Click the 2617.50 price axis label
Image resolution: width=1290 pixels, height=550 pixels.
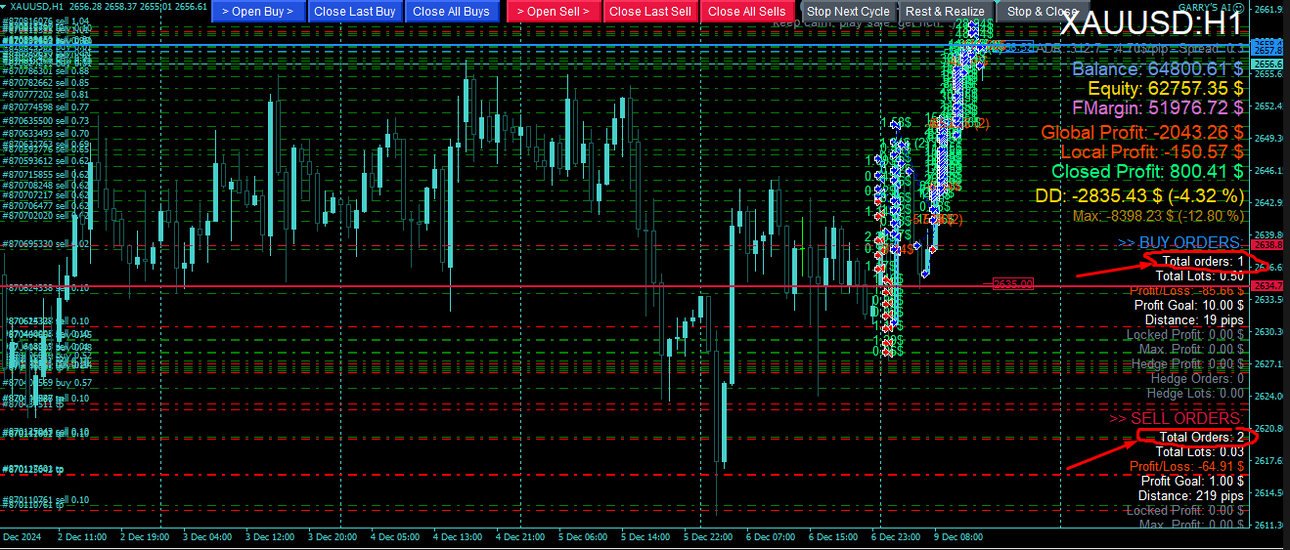click(x=1268, y=460)
